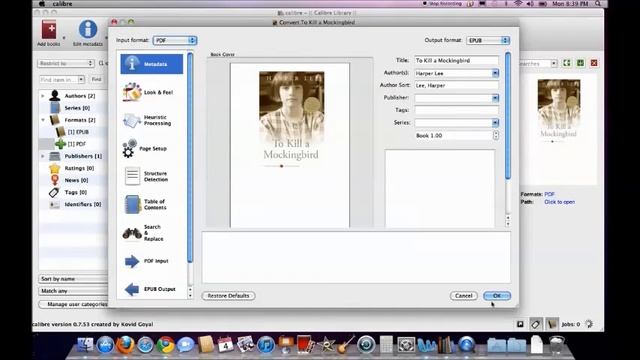Click the Edit metadata toolbar icon
The width and height of the screenshot is (640, 360).
coord(88,33)
